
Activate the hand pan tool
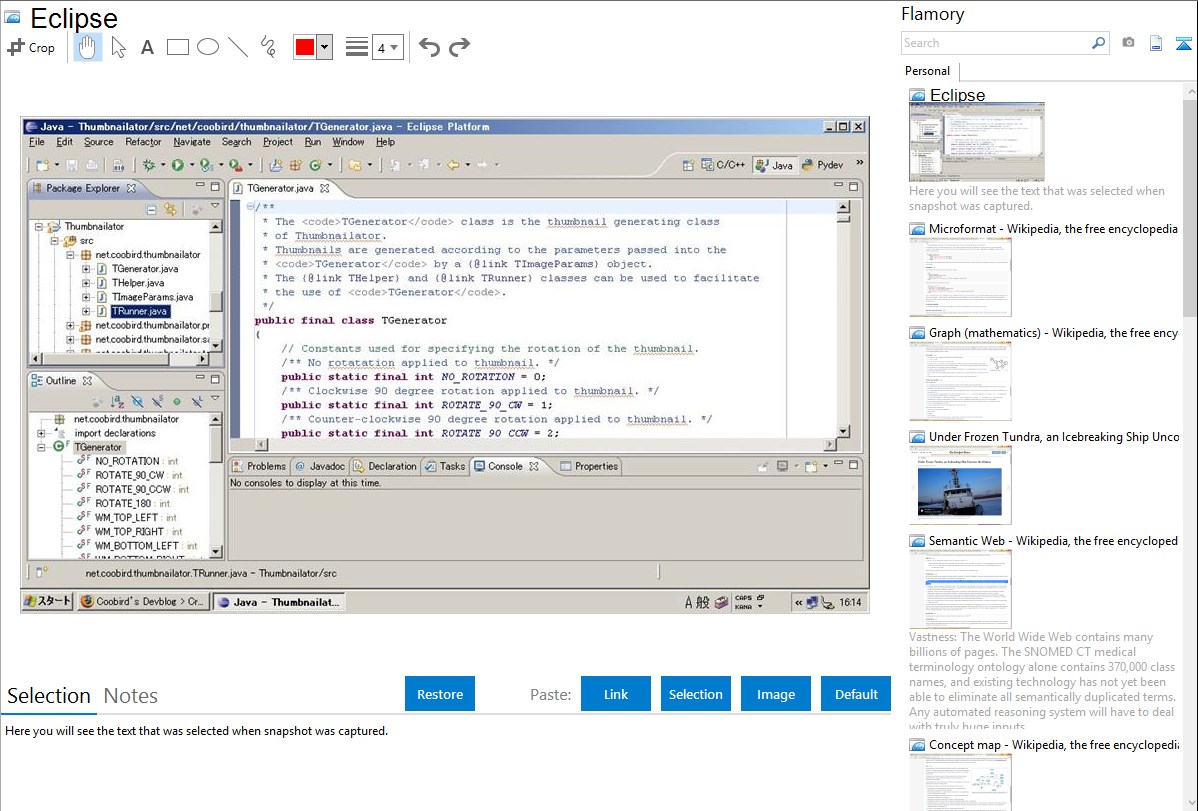(88, 47)
